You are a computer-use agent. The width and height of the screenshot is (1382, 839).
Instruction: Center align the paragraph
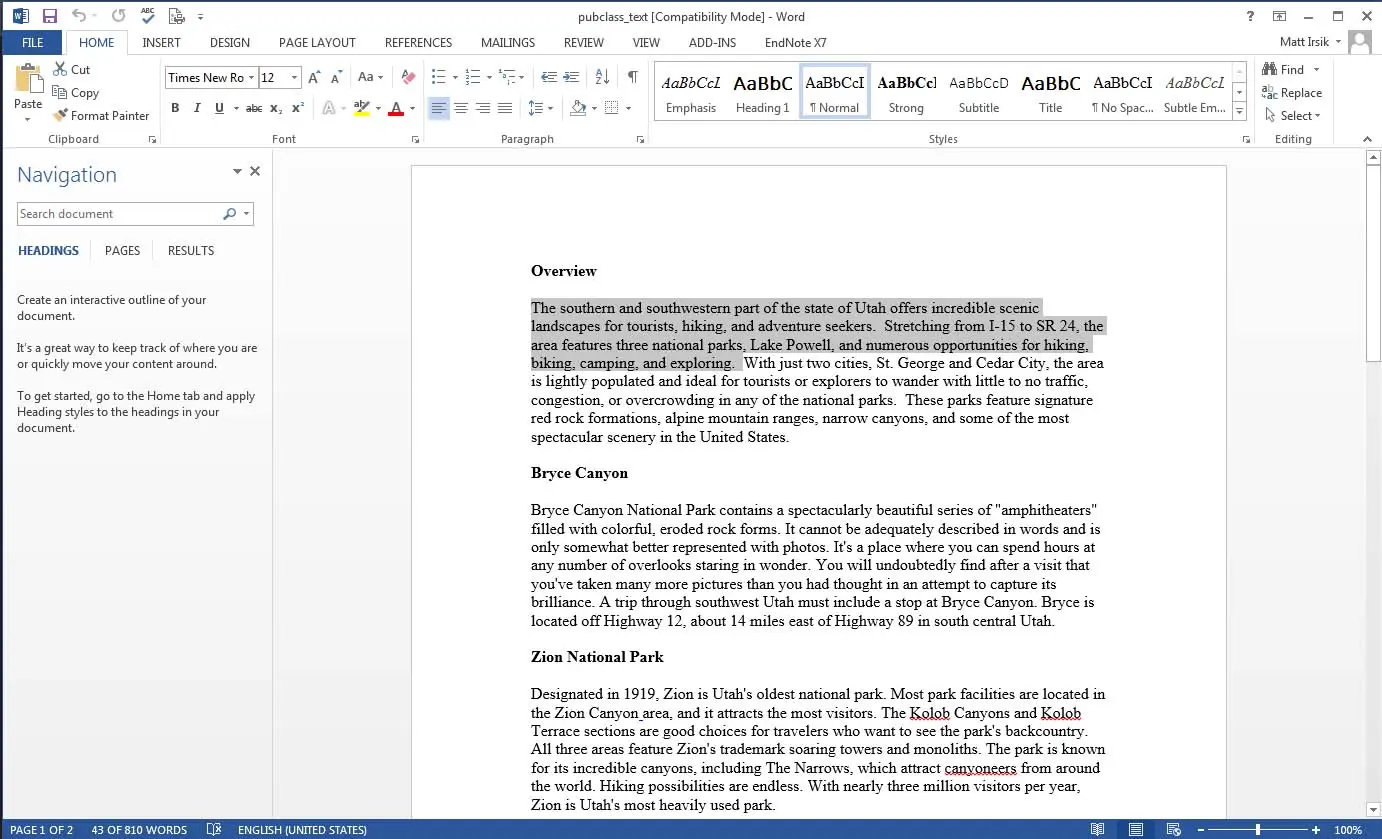[461, 108]
